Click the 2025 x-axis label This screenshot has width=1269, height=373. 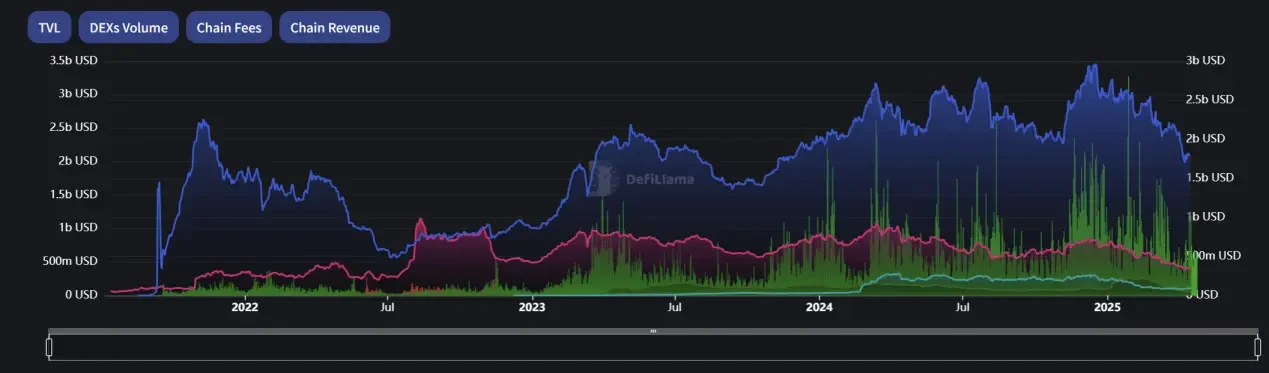(1107, 308)
